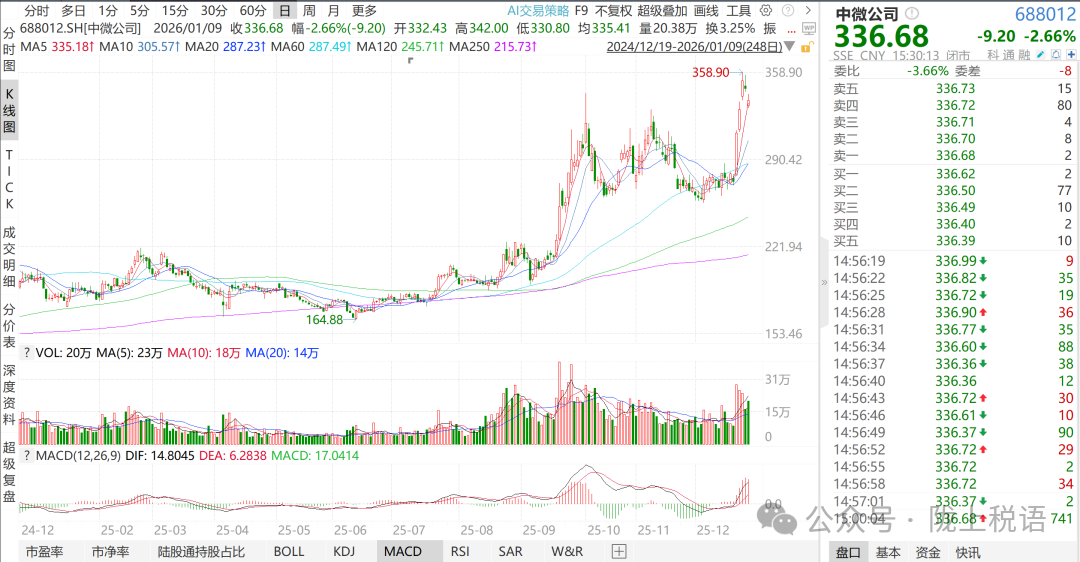Click the plus box to add indicator

pyautogui.click(x=619, y=551)
